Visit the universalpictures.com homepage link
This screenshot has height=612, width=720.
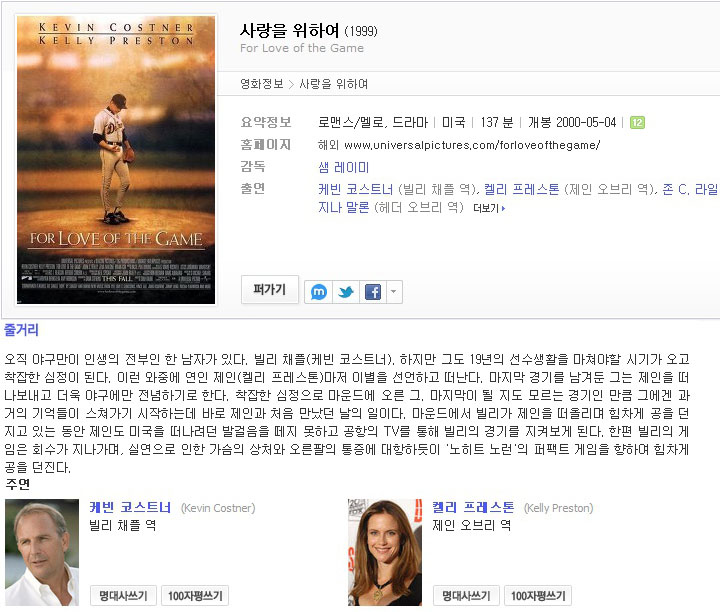tap(472, 146)
